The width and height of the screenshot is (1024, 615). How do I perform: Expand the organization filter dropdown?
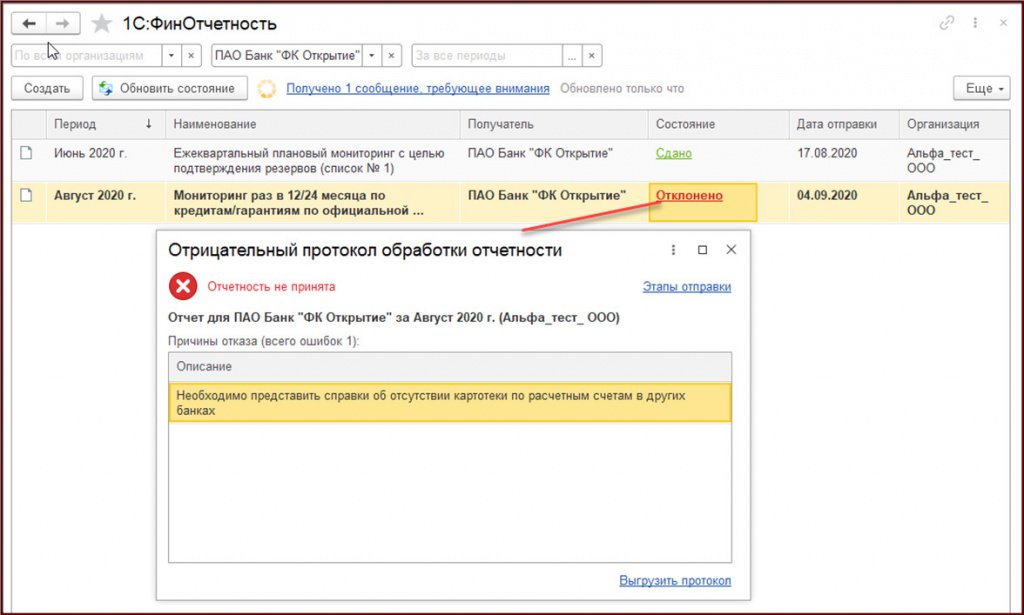click(x=171, y=56)
